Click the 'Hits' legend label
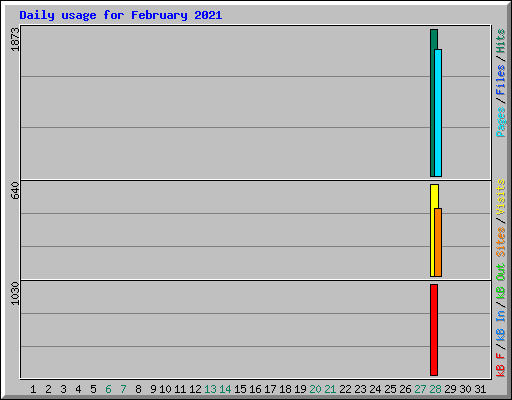The image size is (512, 400). click(x=500, y=41)
